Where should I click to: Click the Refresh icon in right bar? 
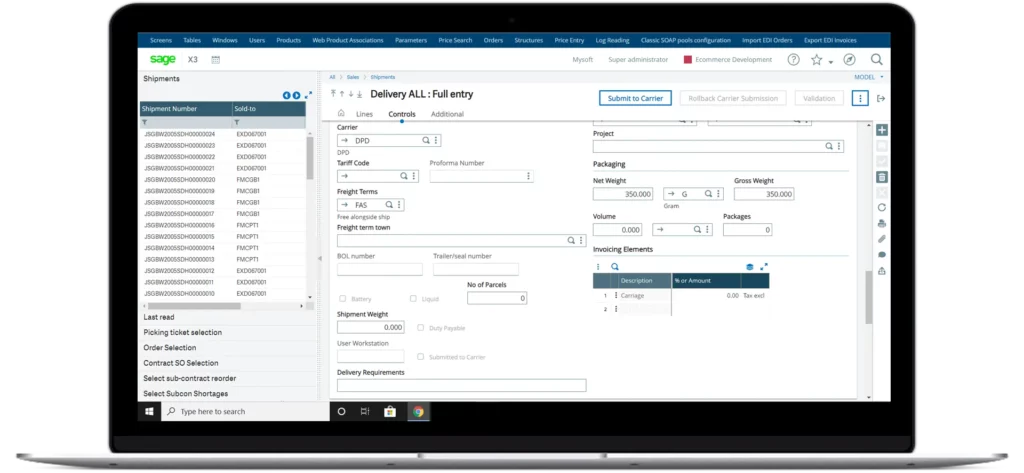click(x=882, y=208)
